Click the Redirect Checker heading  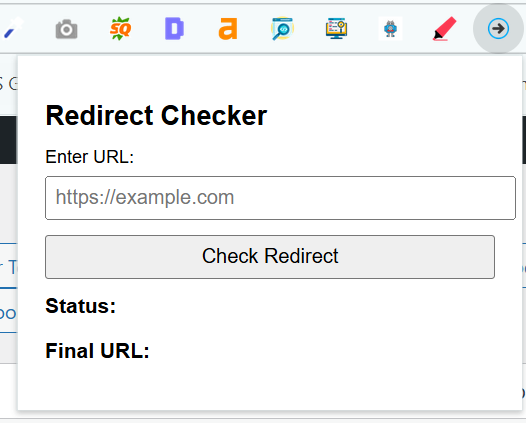tap(156, 116)
